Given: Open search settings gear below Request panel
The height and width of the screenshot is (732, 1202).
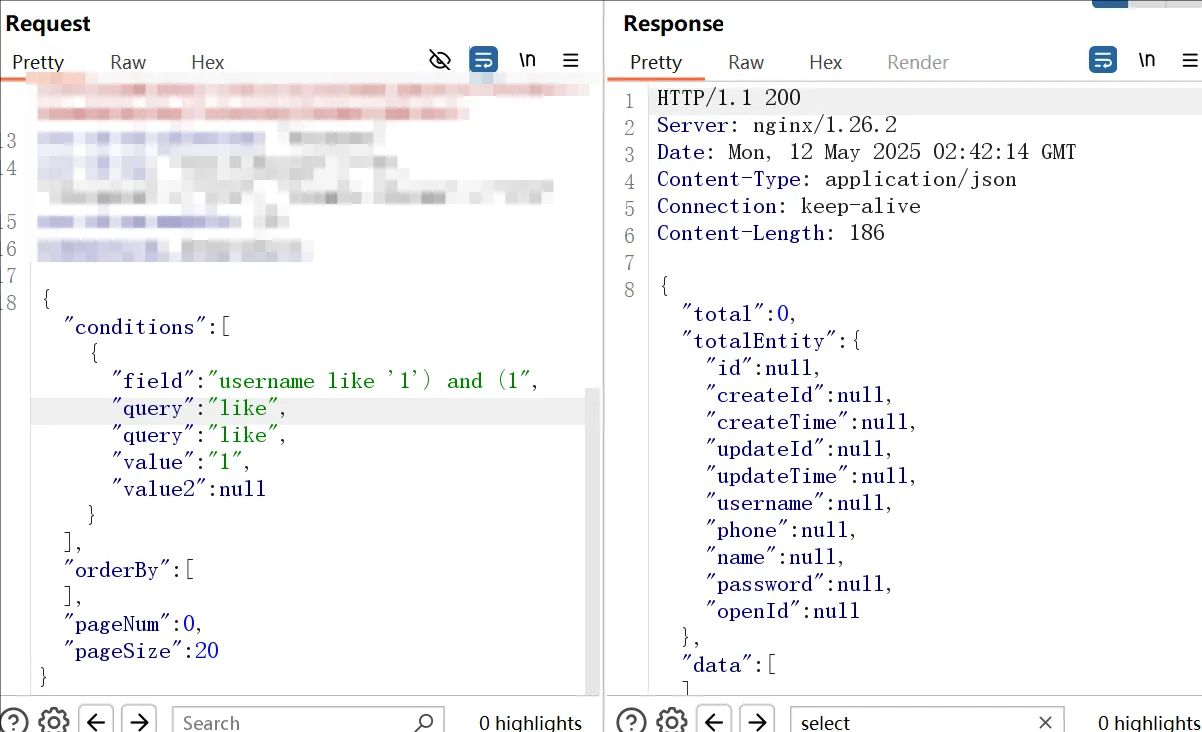Looking at the screenshot, I should 53,721.
